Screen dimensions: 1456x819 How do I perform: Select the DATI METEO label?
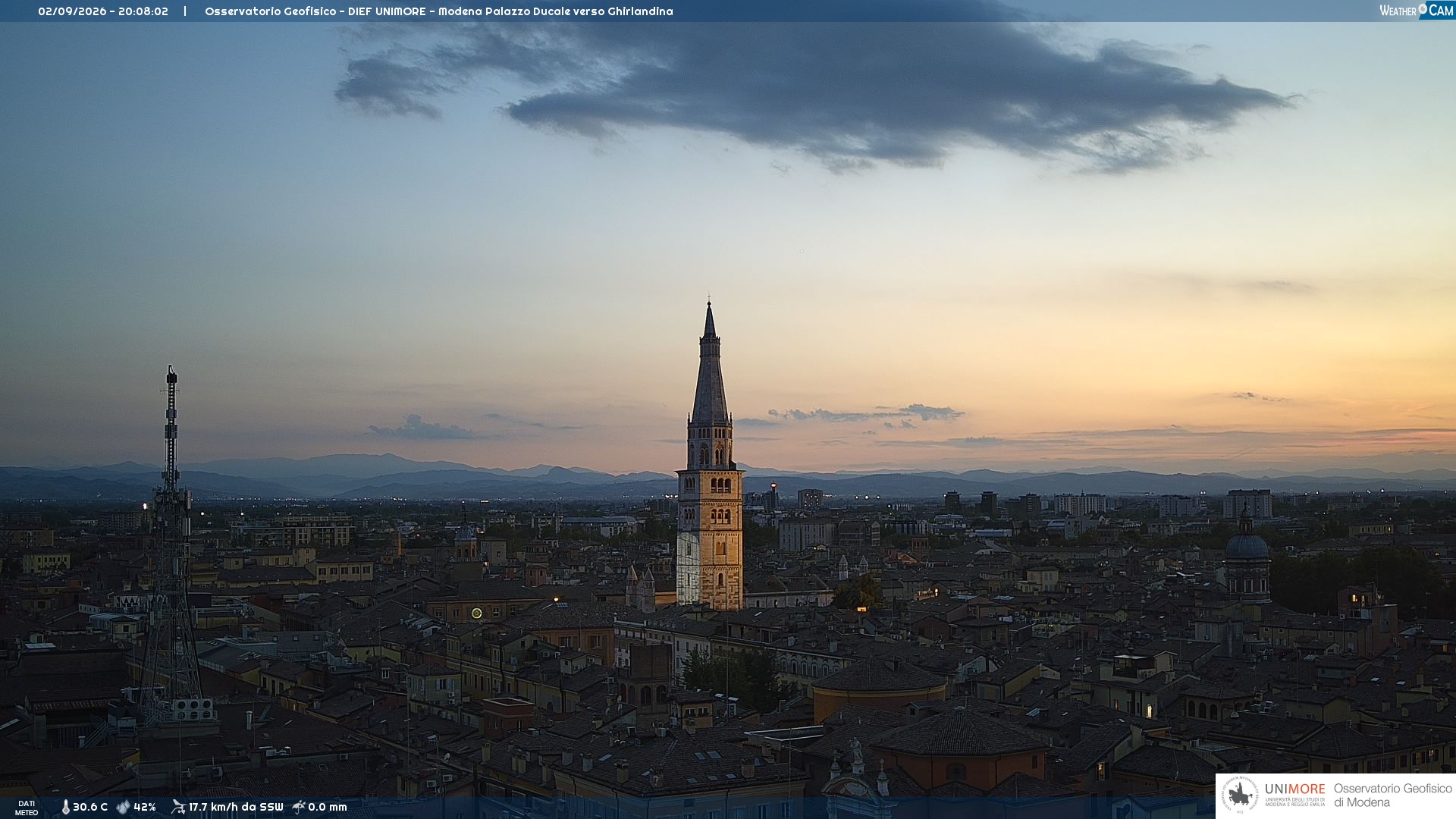(x=27, y=808)
